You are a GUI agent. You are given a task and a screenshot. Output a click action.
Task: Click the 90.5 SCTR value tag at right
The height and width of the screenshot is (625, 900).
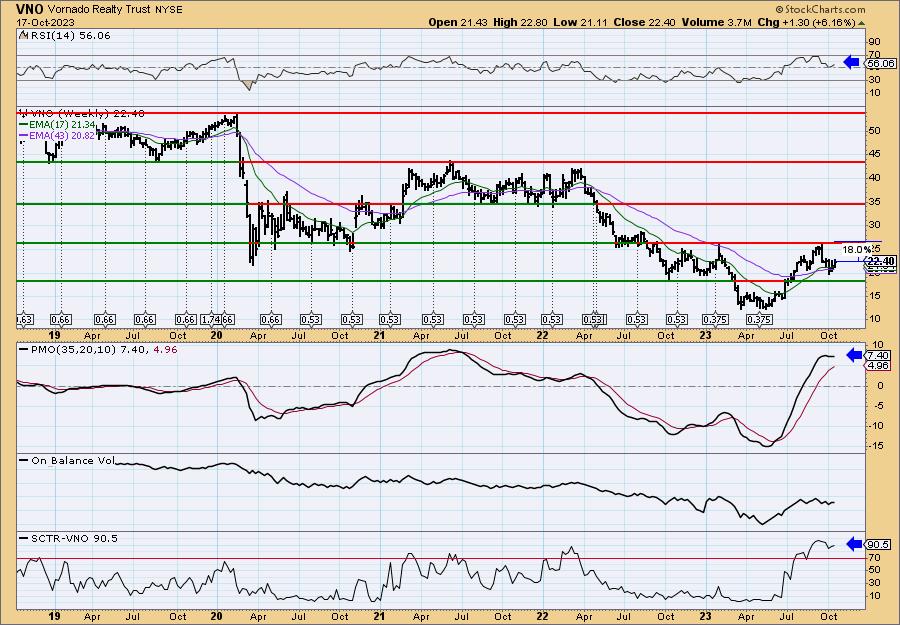tap(880, 544)
